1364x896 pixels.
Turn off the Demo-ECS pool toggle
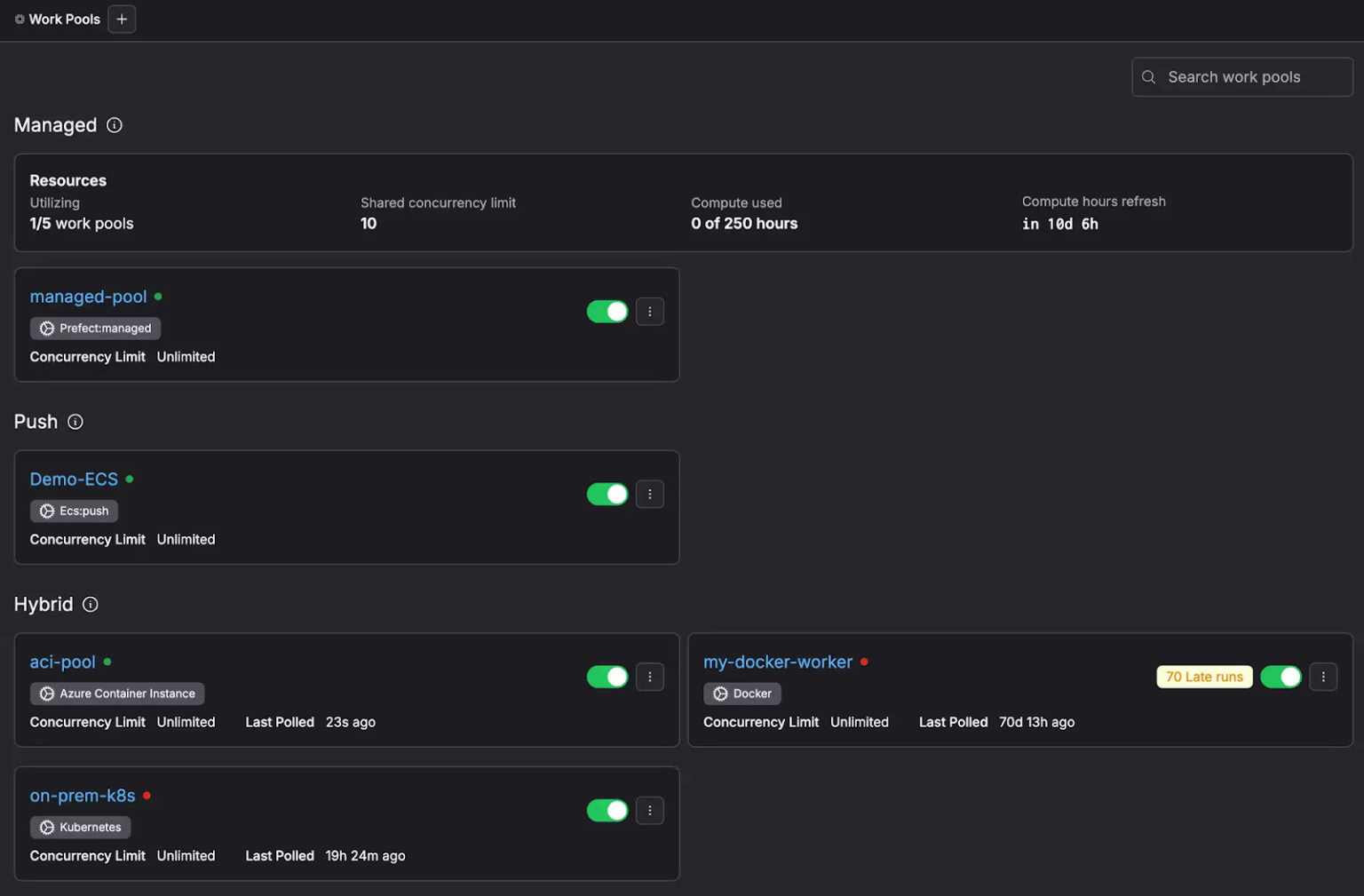pyautogui.click(x=607, y=494)
